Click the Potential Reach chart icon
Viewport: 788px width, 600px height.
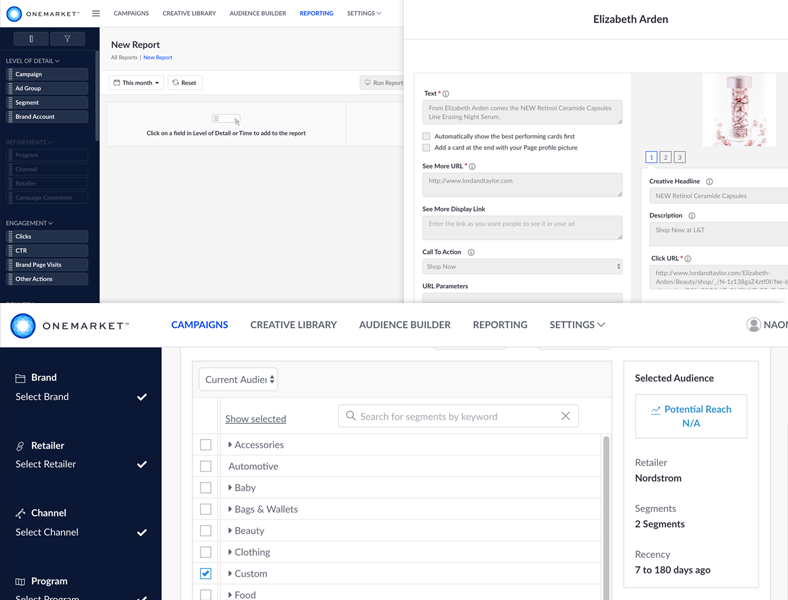tap(655, 410)
